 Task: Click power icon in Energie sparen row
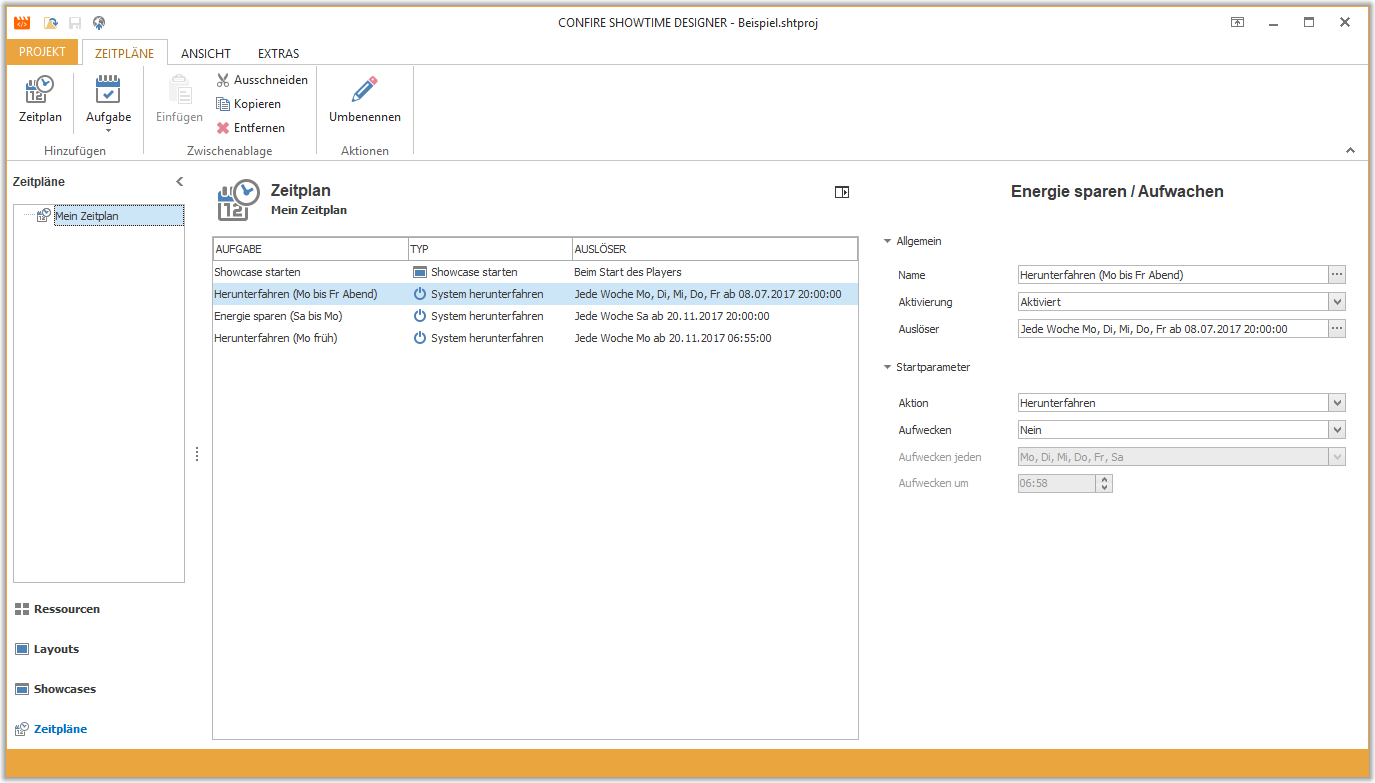pyautogui.click(x=420, y=316)
